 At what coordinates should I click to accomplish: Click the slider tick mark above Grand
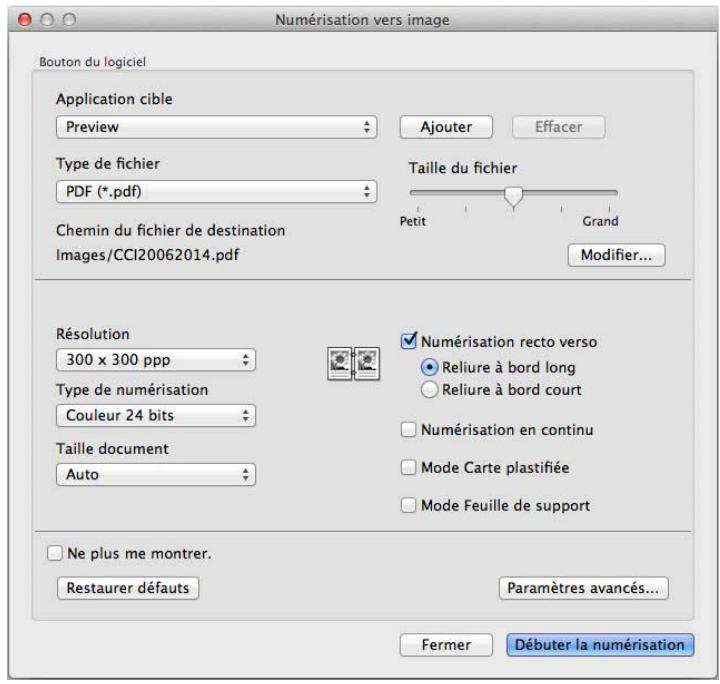[x=609, y=209]
